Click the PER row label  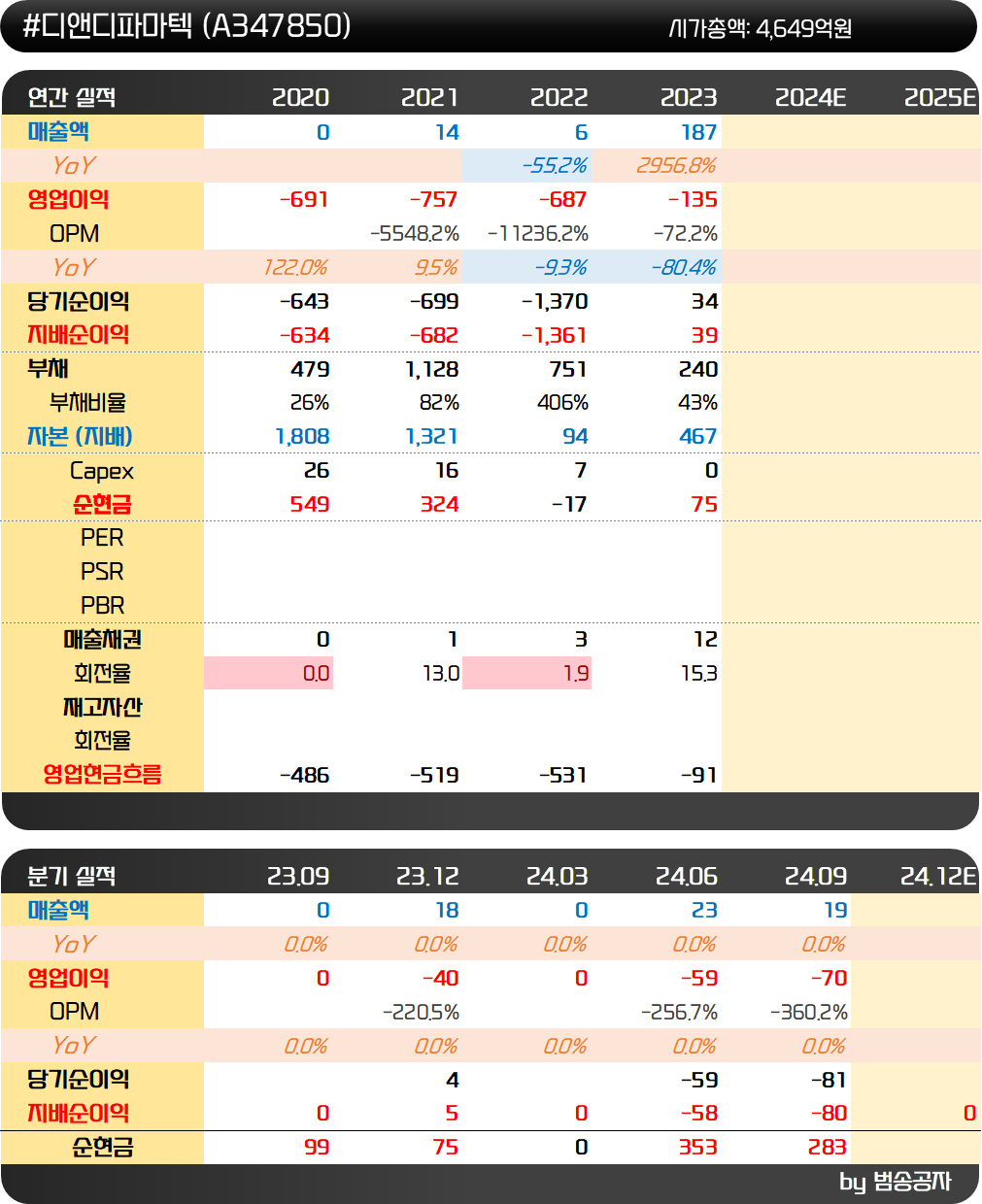click(102, 538)
